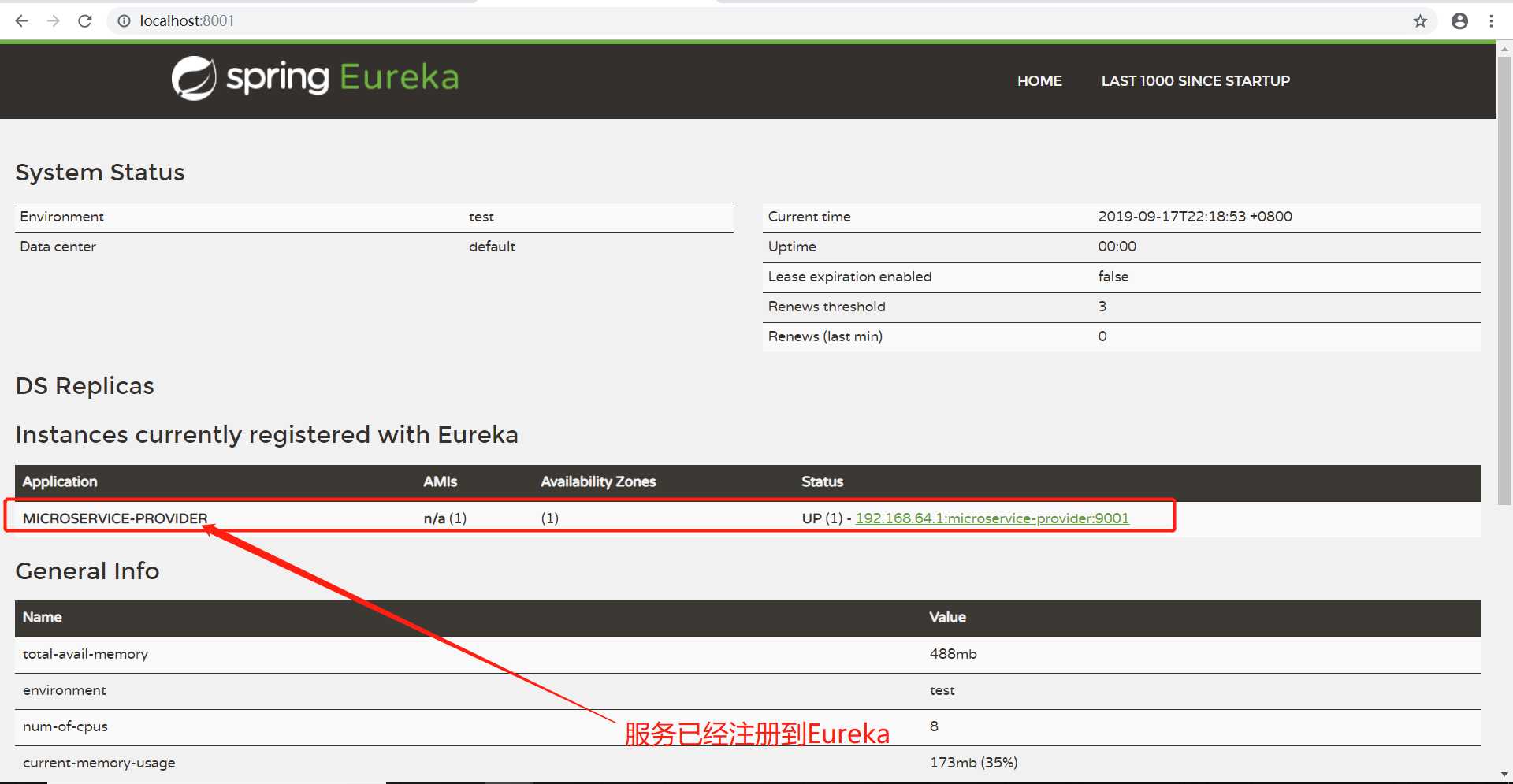Select the num-of-cpus row name

65,726
